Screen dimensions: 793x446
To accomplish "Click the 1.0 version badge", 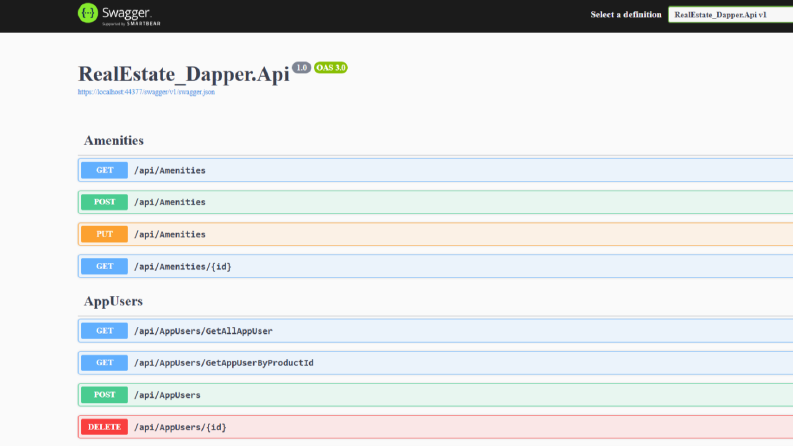I will coord(301,67).
